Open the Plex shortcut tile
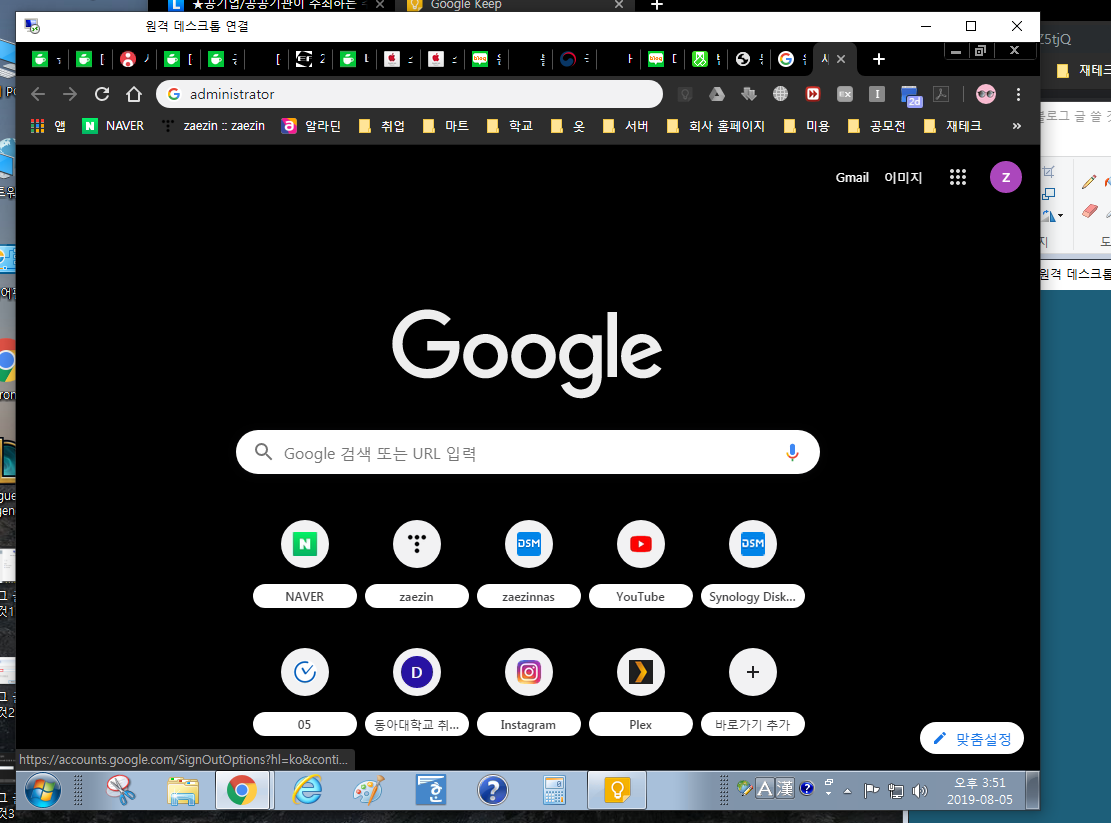This screenshot has width=1111, height=823. click(x=641, y=692)
